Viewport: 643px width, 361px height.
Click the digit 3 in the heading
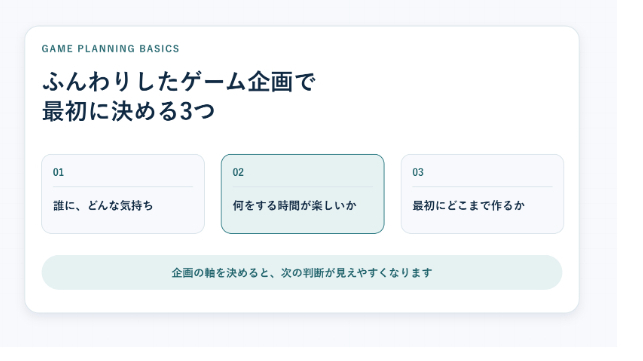pos(187,112)
